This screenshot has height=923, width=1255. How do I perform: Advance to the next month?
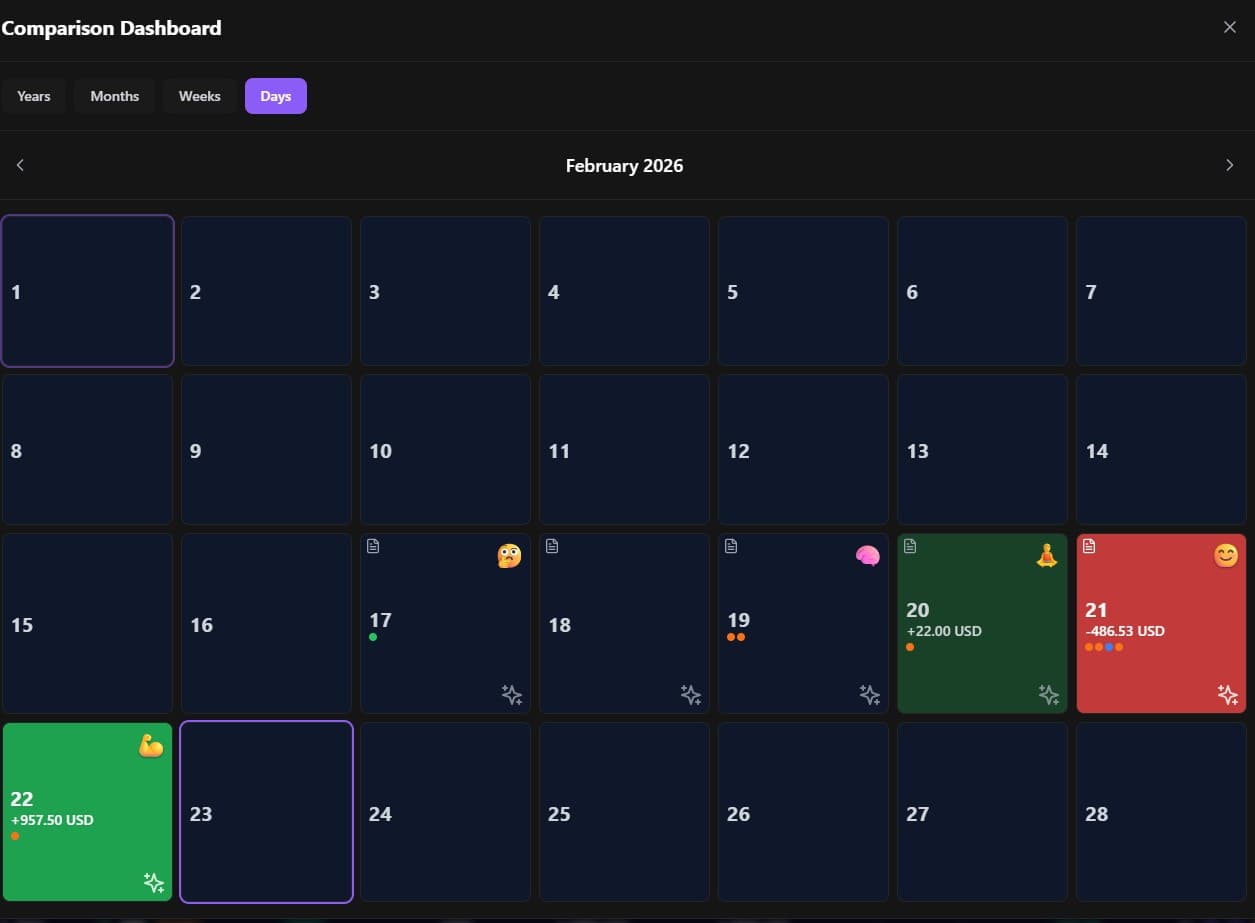tap(1229, 165)
